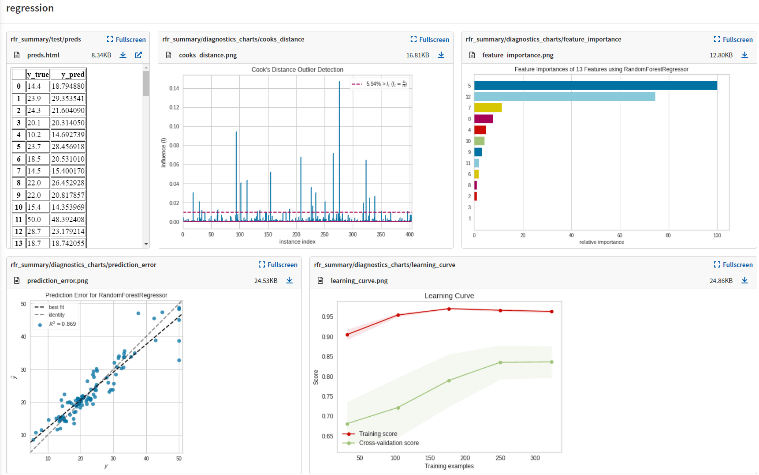This screenshot has width=759, height=475.
Task: Open the prediction_error panel in Fullscreen
Action: (x=278, y=264)
